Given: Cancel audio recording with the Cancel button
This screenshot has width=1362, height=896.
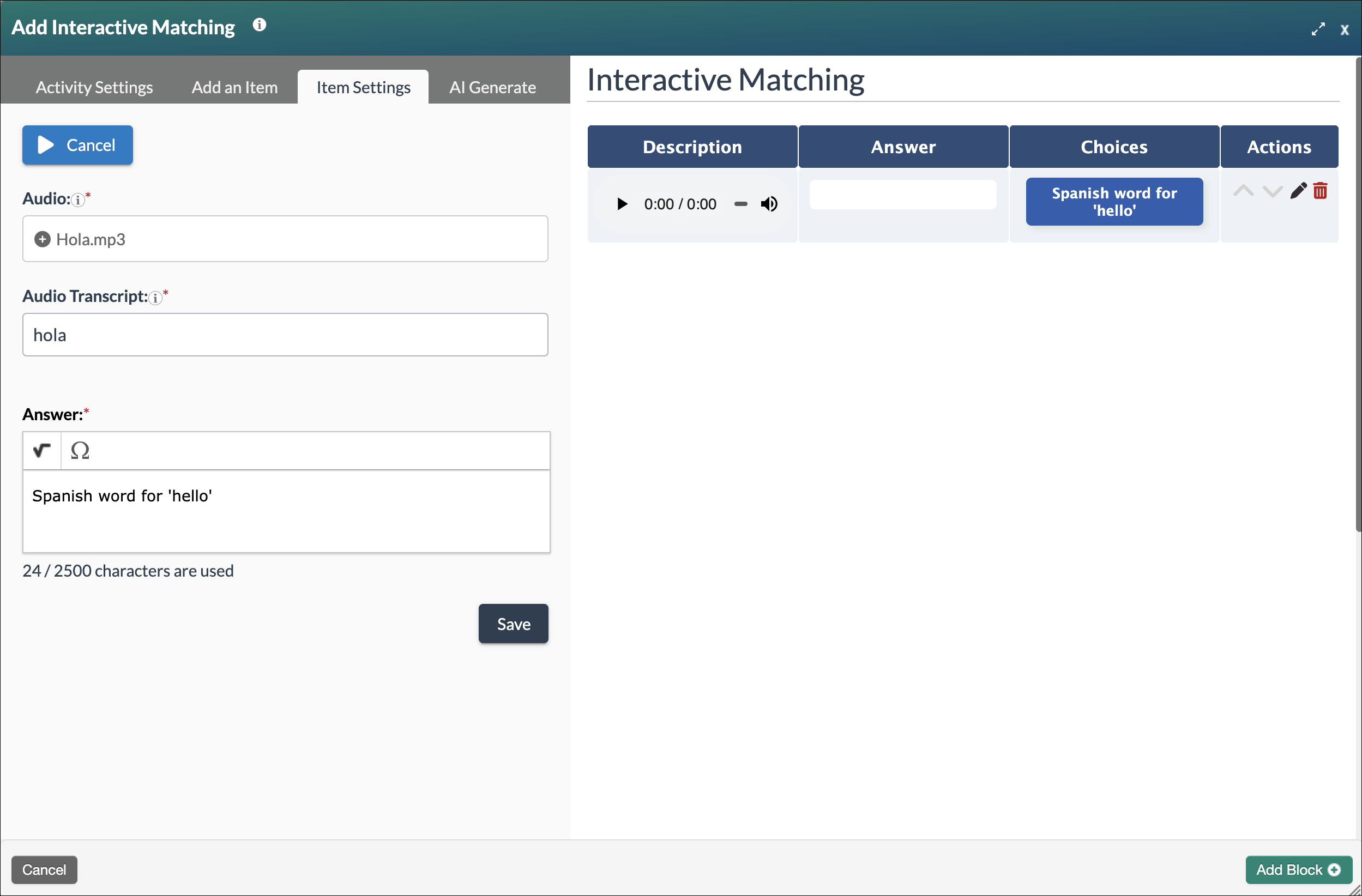Looking at the screenshot, I should pos(77,145).
